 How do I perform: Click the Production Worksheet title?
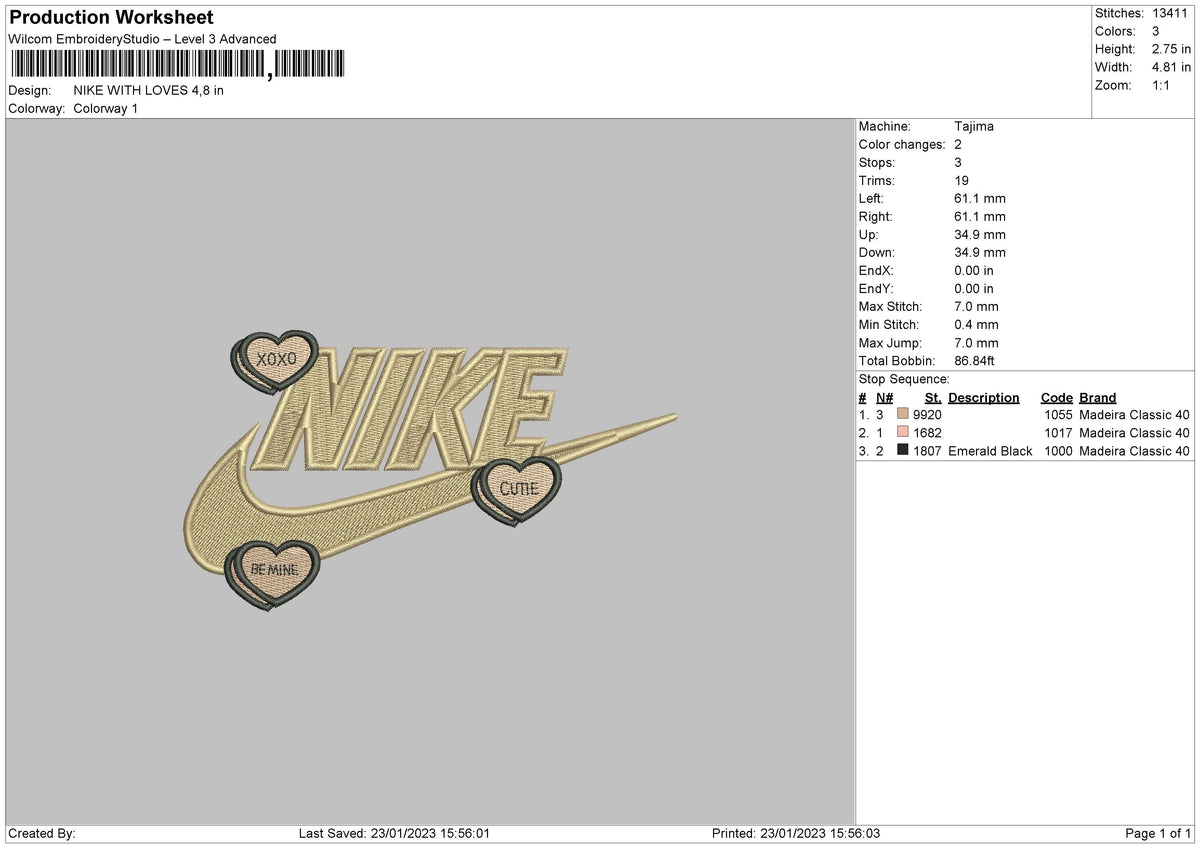110,17
